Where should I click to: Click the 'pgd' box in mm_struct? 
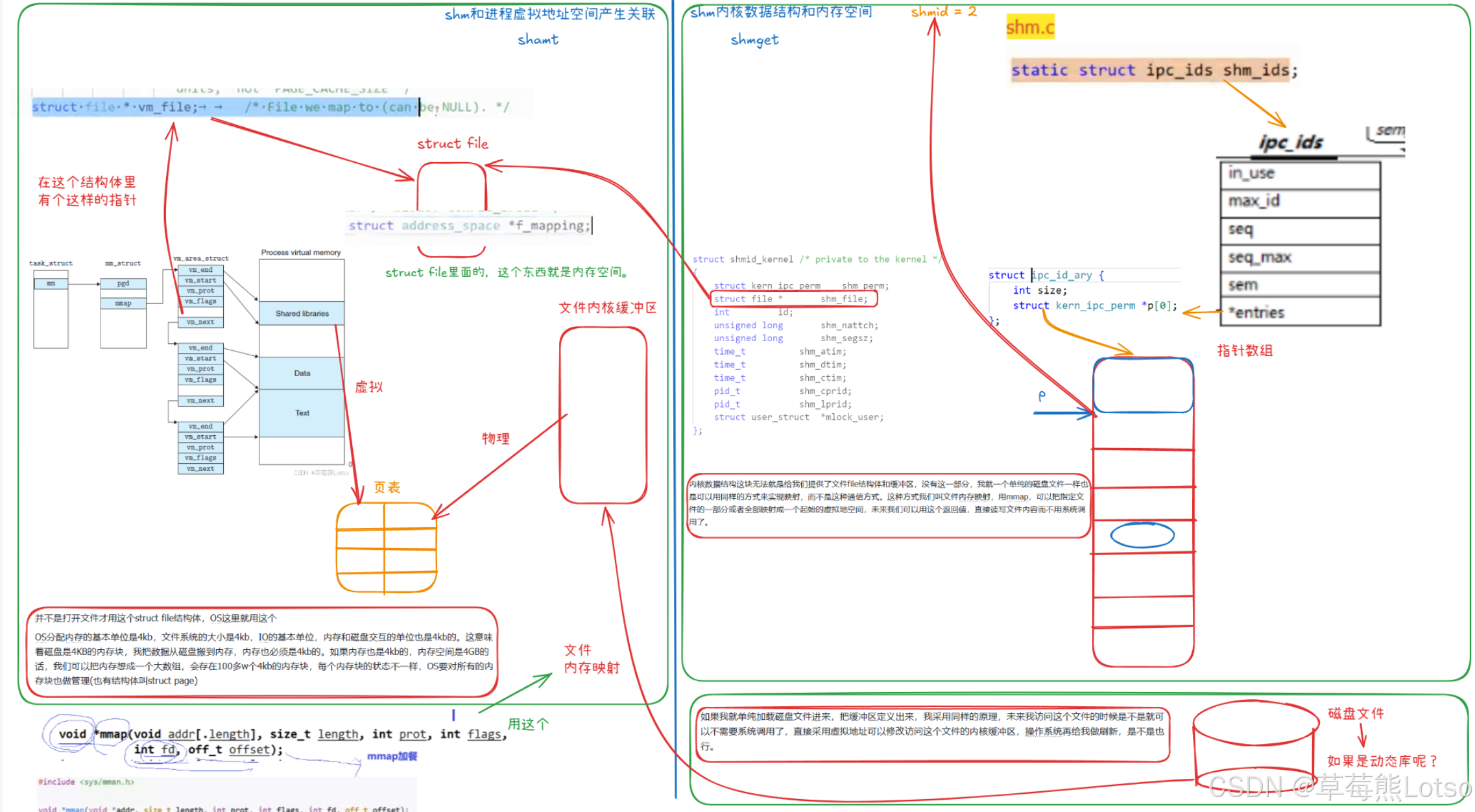123,283
